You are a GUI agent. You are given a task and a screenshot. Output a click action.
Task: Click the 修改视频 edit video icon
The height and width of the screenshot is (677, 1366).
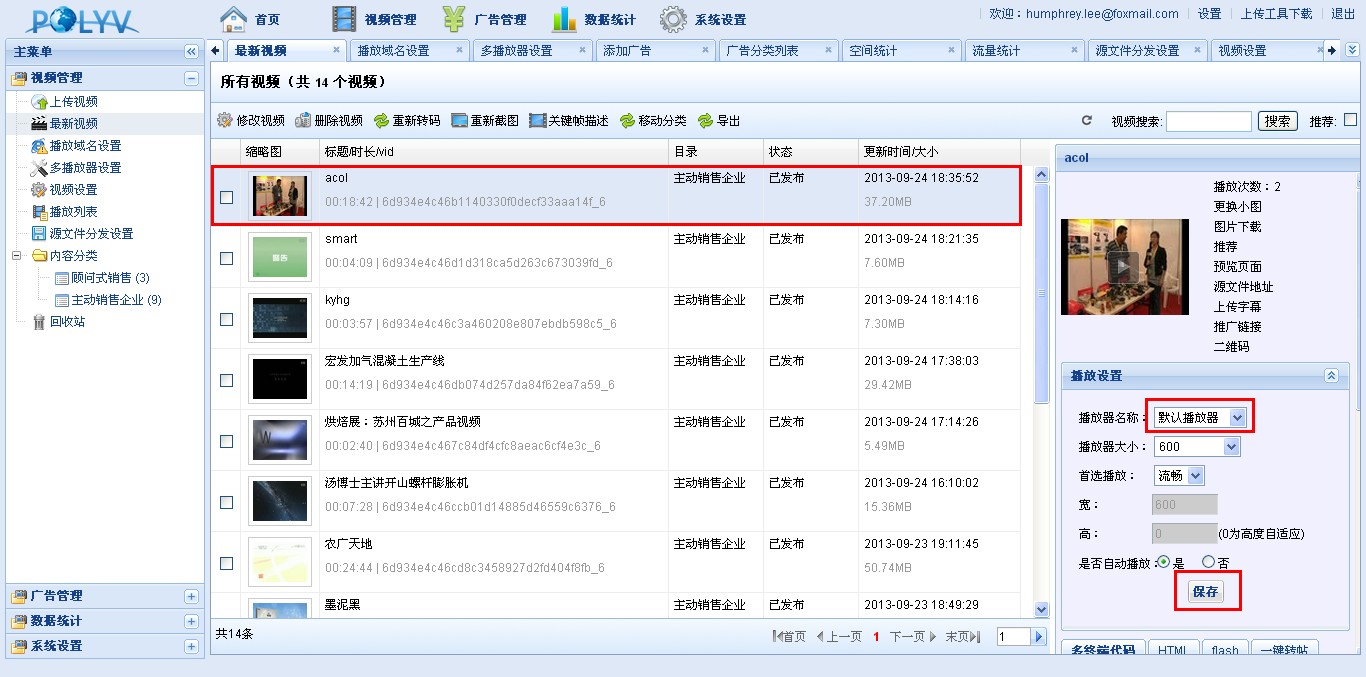[225, 121]
